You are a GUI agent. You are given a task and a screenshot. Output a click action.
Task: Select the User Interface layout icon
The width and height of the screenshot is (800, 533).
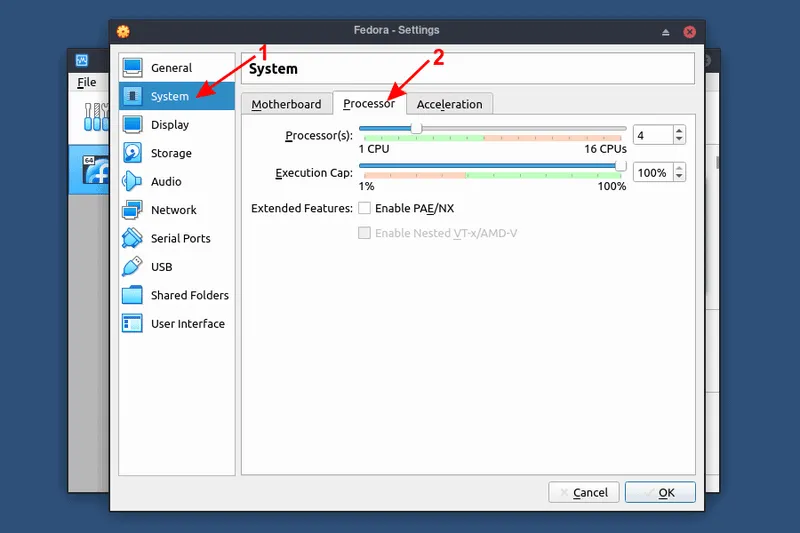(133, 323)
